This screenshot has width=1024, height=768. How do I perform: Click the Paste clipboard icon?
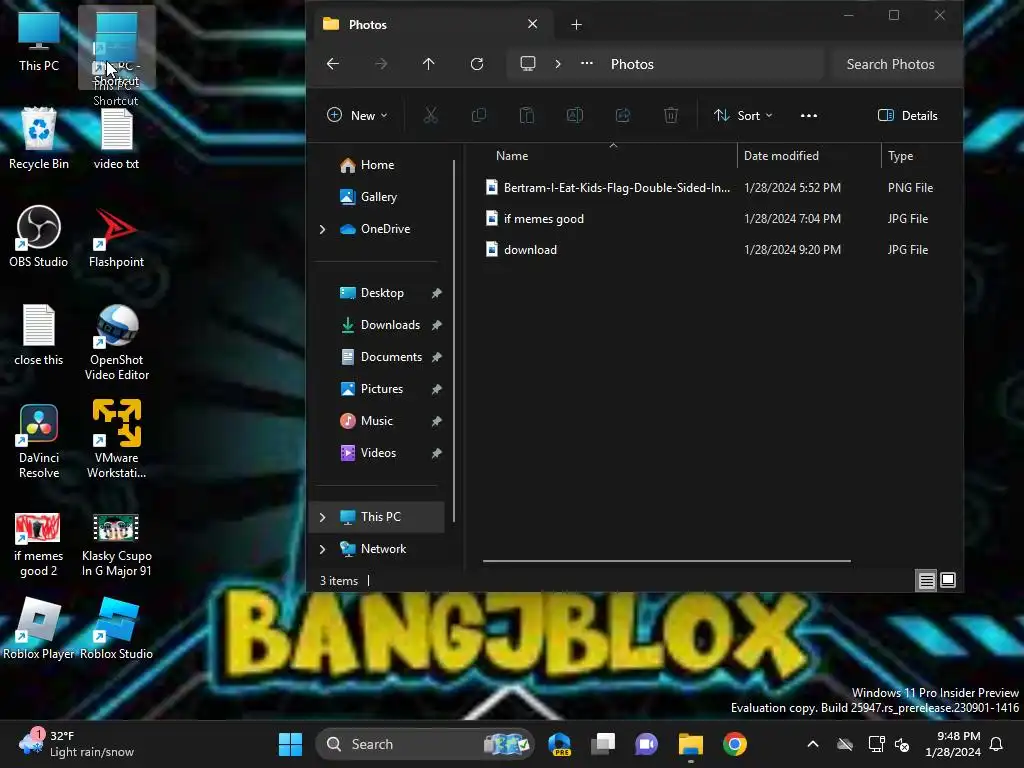(x=526, y=116)
